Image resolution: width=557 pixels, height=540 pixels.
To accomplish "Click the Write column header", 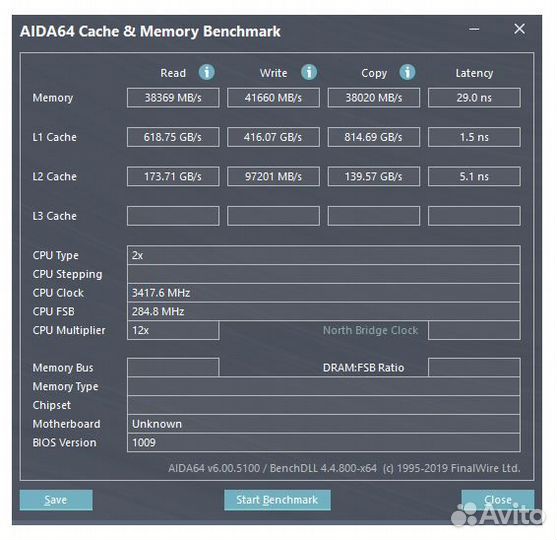I will (273, 73).
